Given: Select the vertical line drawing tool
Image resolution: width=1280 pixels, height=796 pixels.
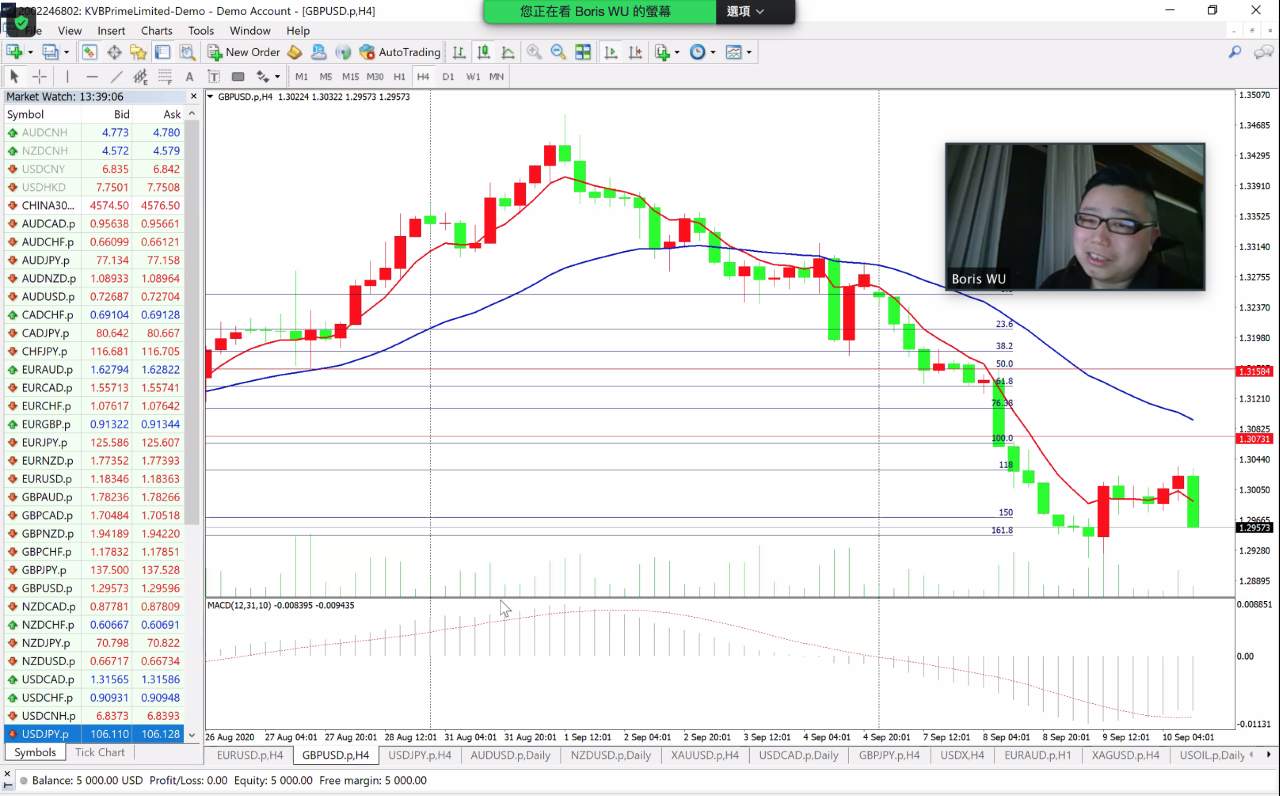Looking at the screenshot, I should (x=67, y=76).
